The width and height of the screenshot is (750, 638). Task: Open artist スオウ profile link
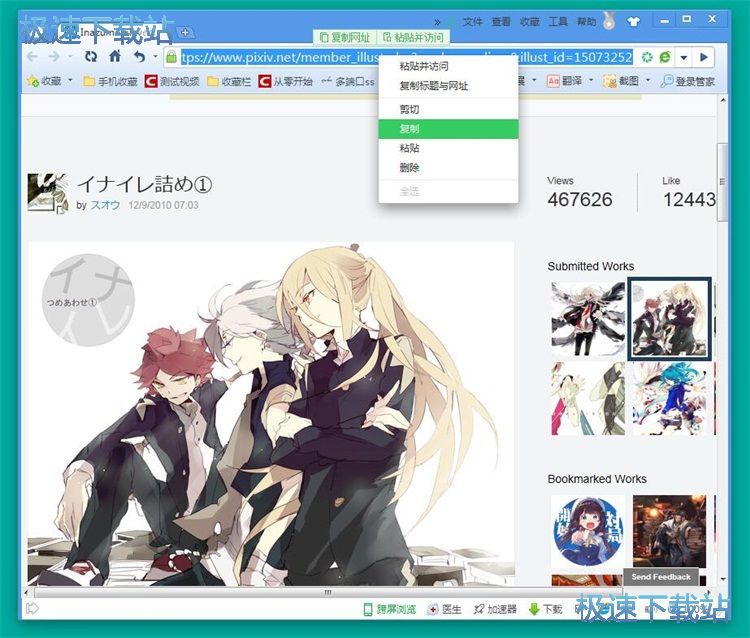point(105,205)
